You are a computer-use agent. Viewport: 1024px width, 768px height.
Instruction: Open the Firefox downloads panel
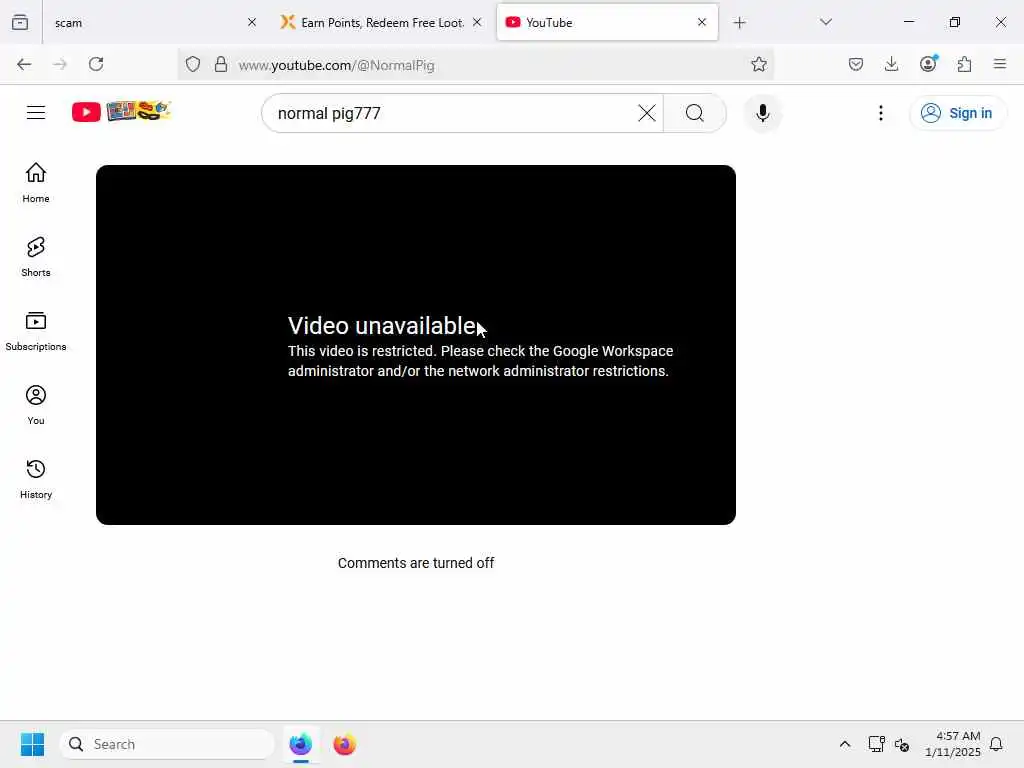pyautogui.click(x=891, y=64)
